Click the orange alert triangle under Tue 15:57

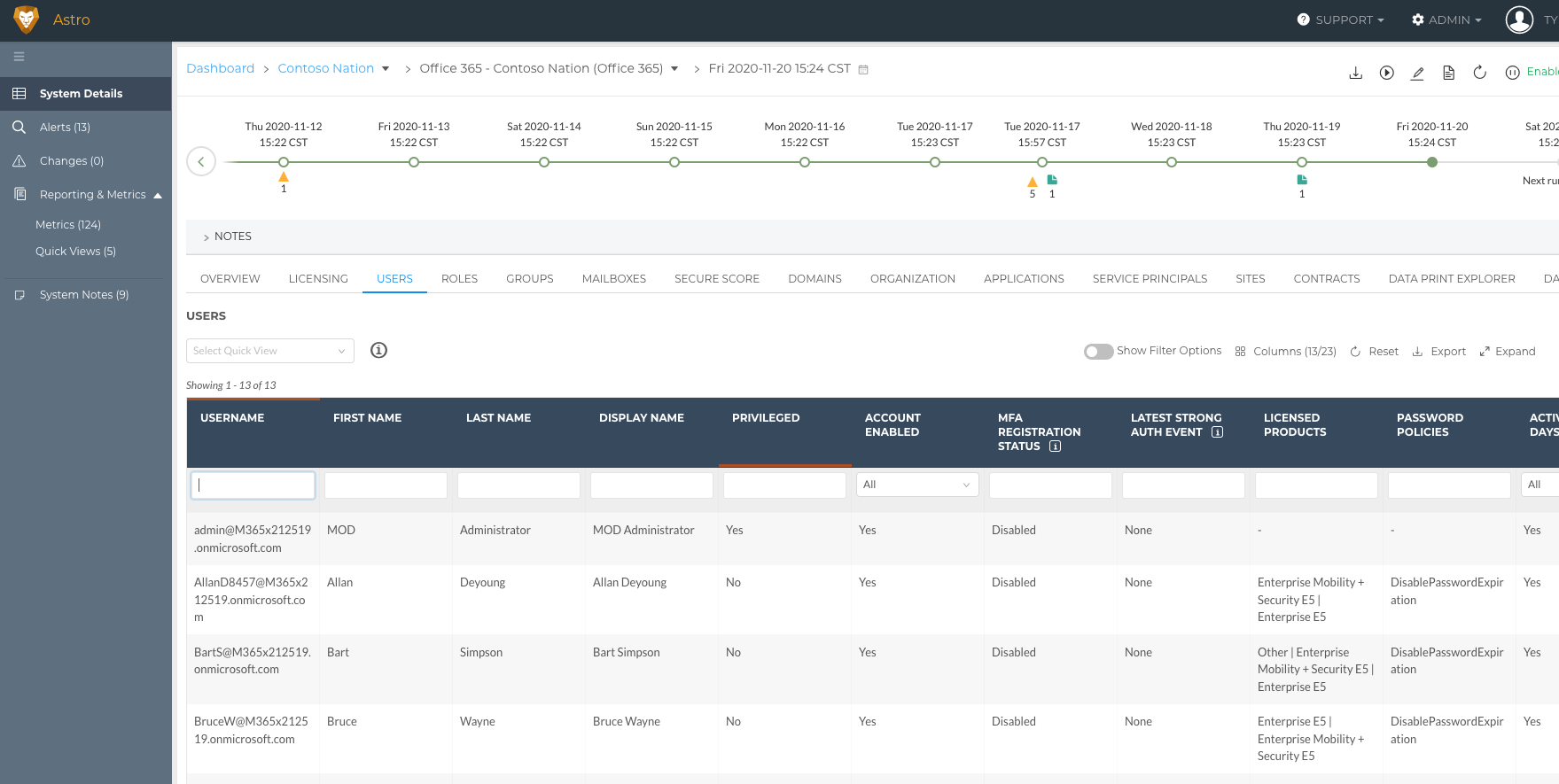click(1033, 182)
